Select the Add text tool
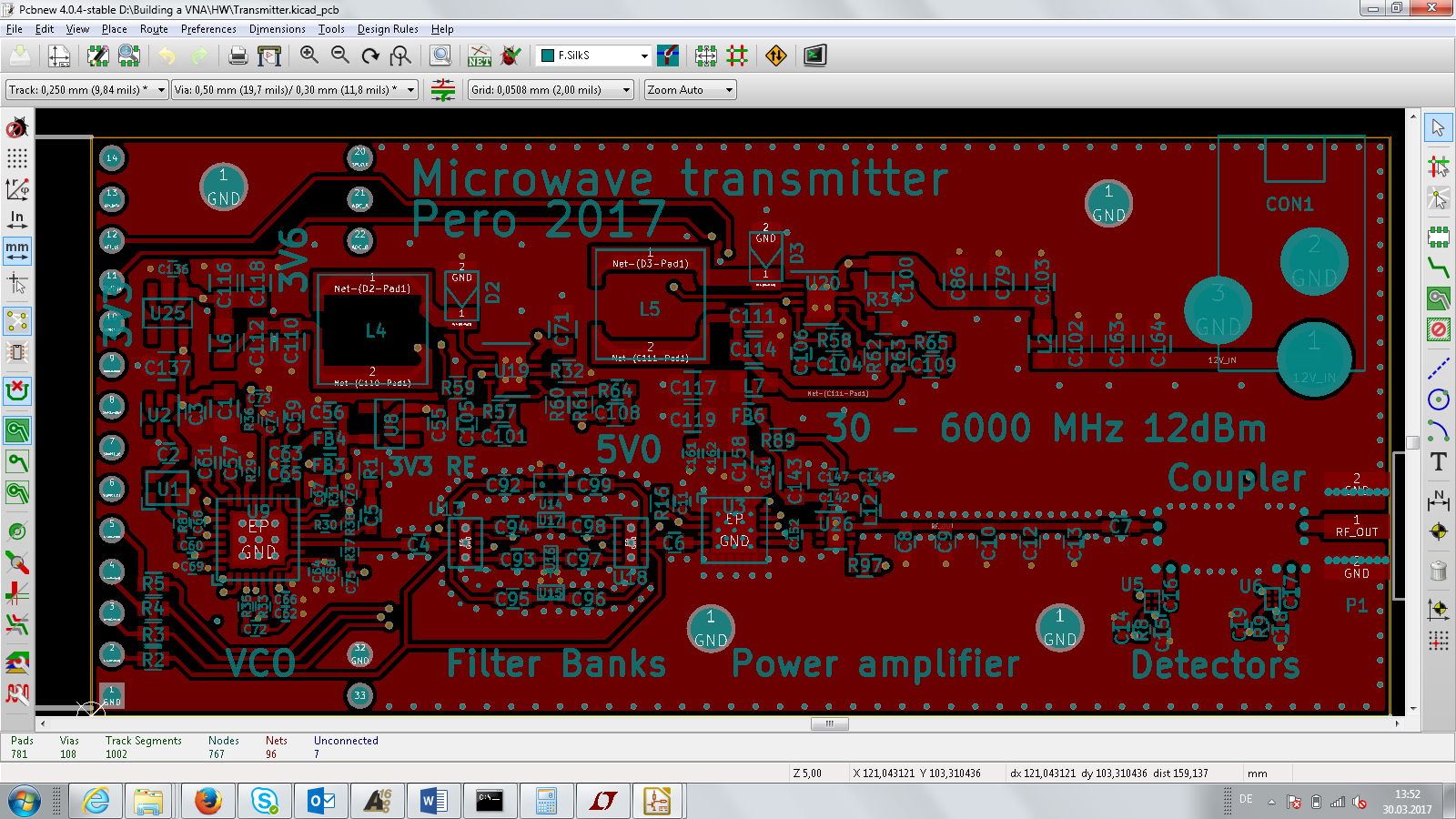 tap(1438, 461)
